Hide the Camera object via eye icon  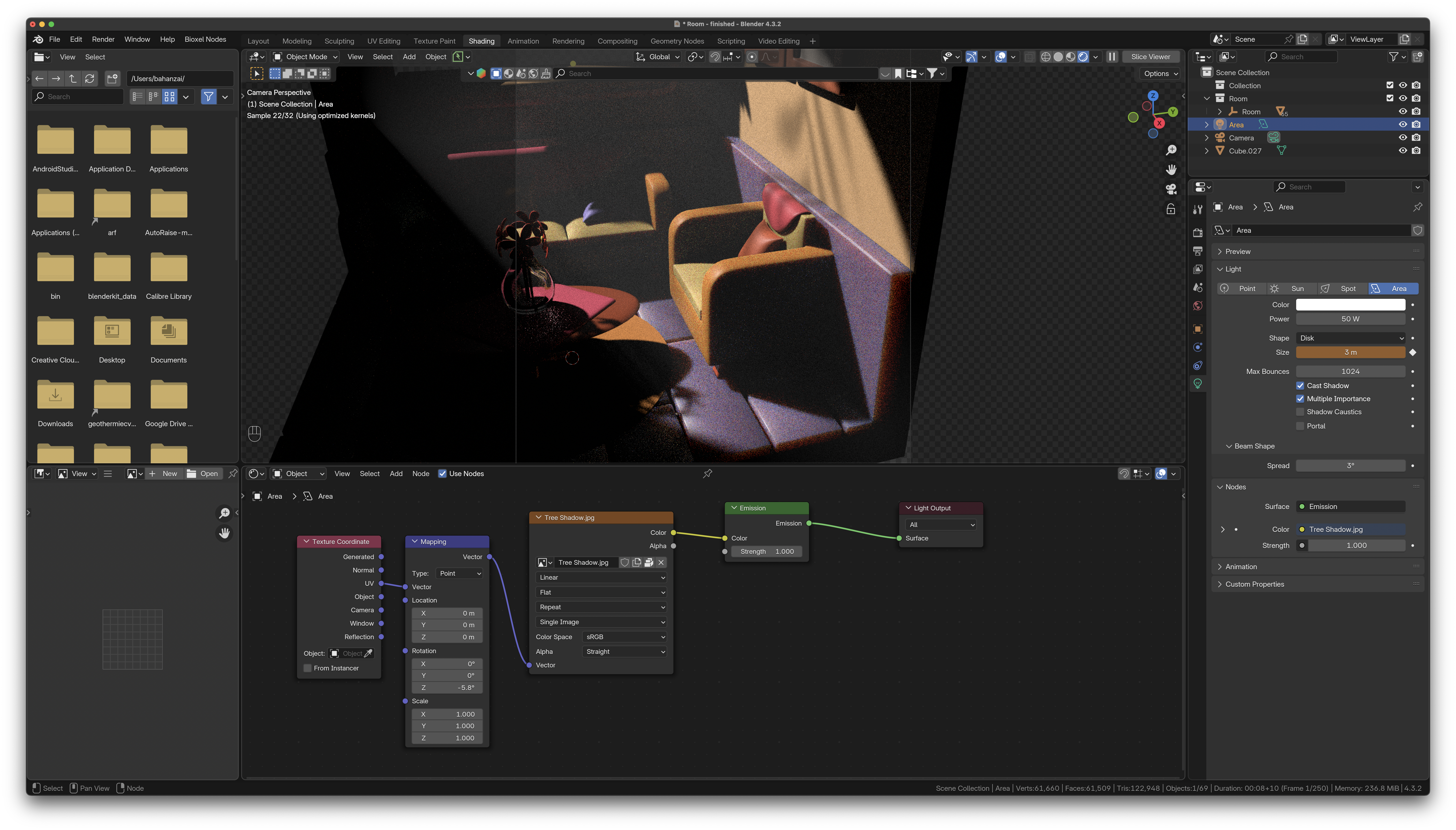pos(1403,138)
